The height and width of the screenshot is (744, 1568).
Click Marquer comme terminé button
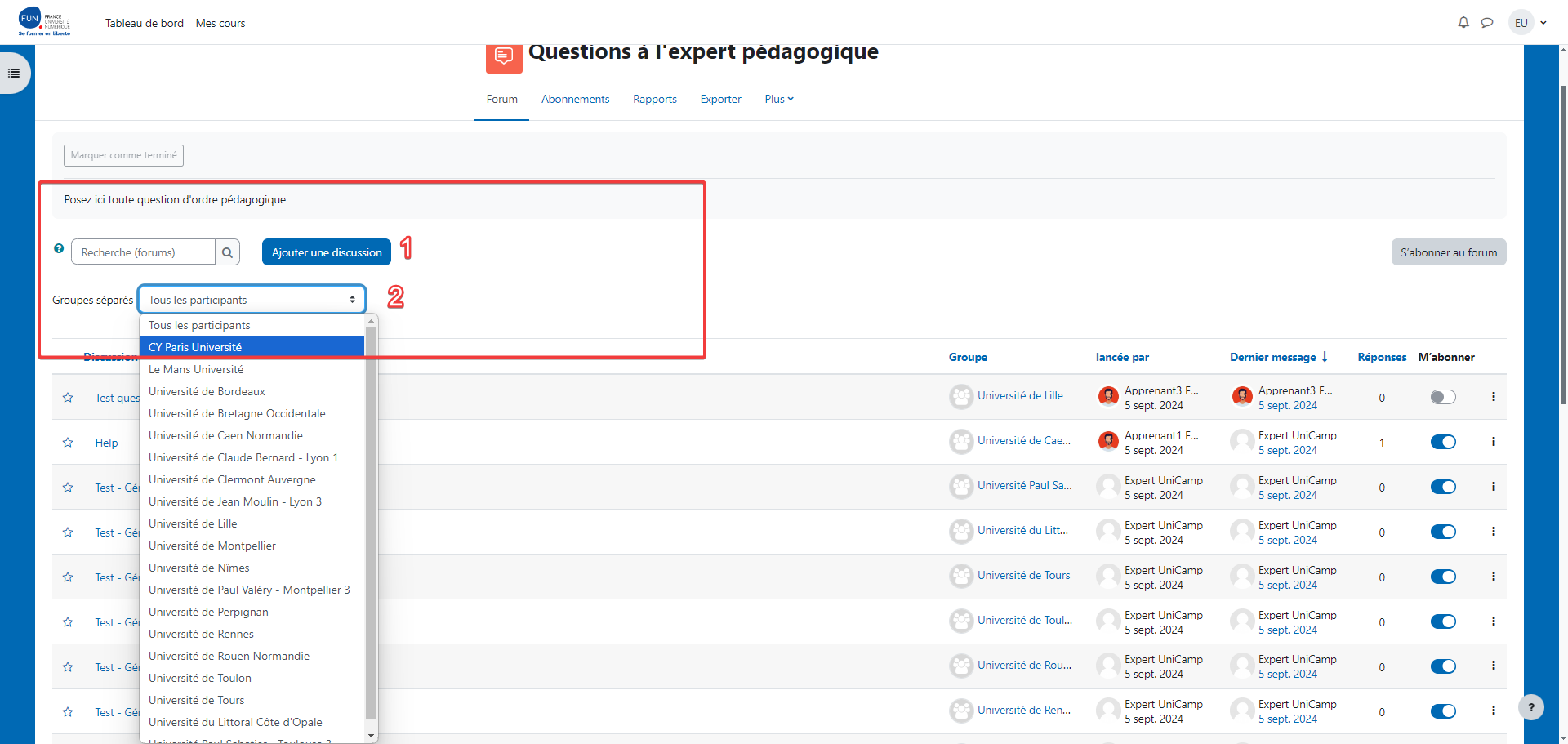tap(123, 155)
